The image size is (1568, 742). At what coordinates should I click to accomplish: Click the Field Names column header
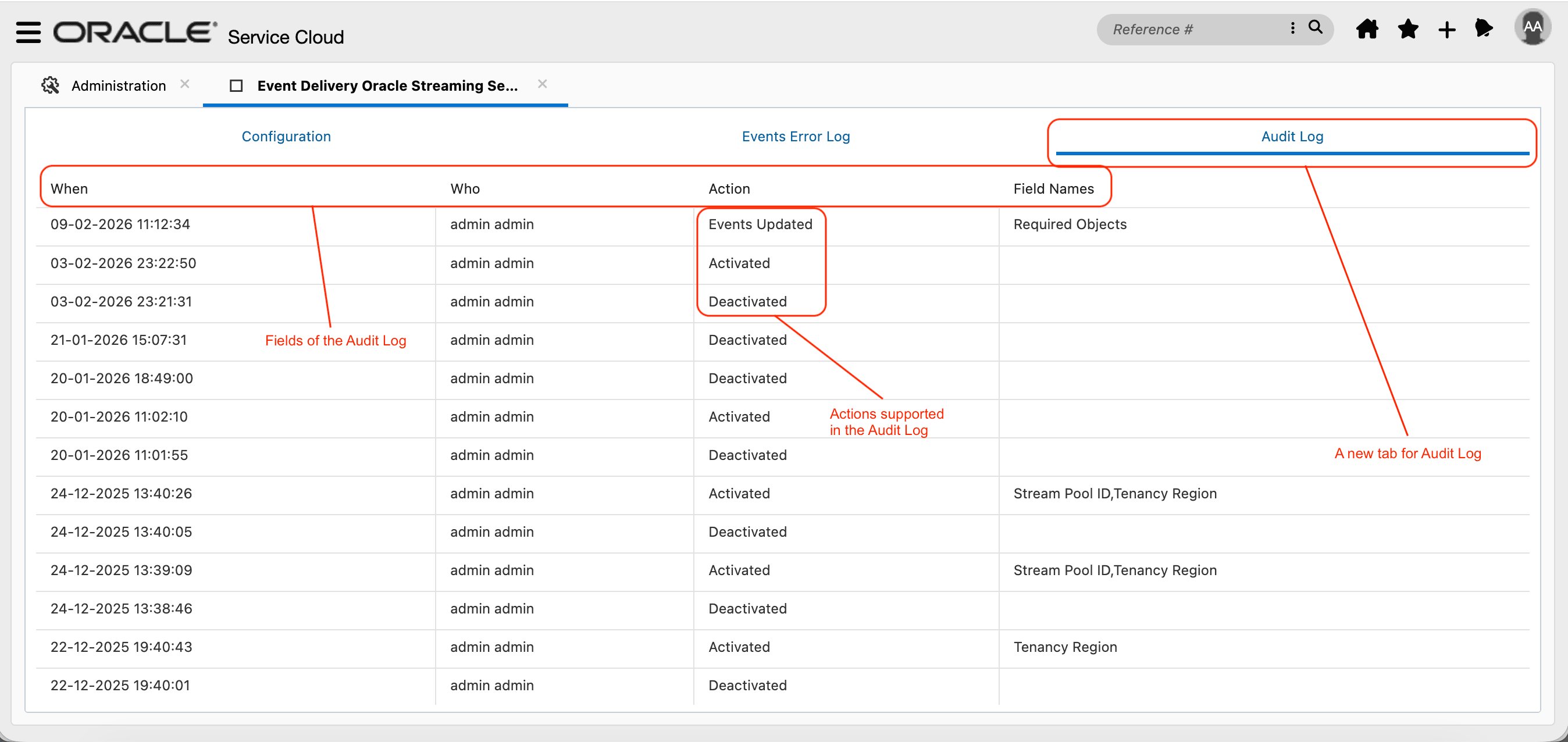point(1054,188)
